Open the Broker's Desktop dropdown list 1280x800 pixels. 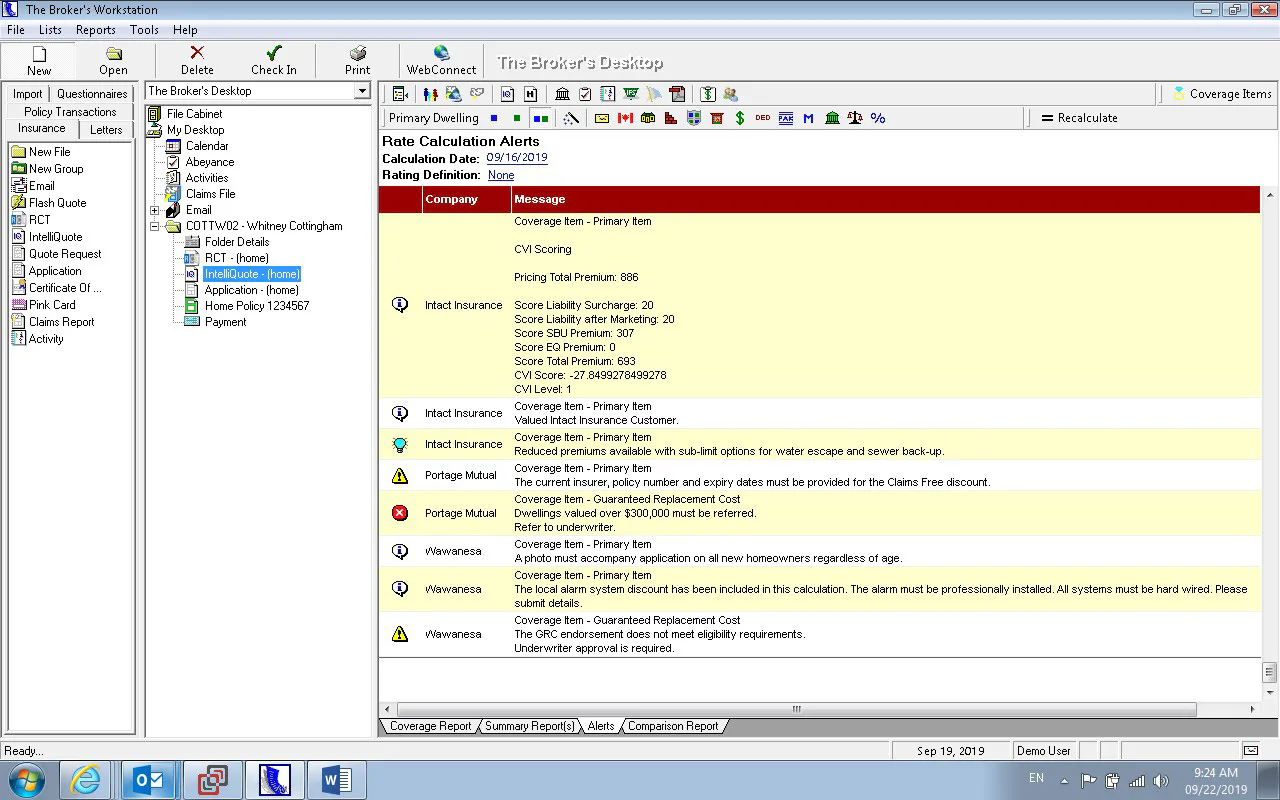coord(362,91)
